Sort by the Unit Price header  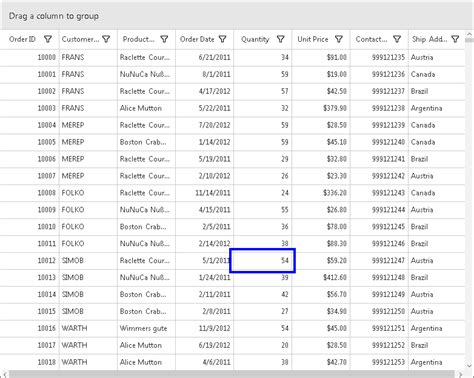click(313, 39)
